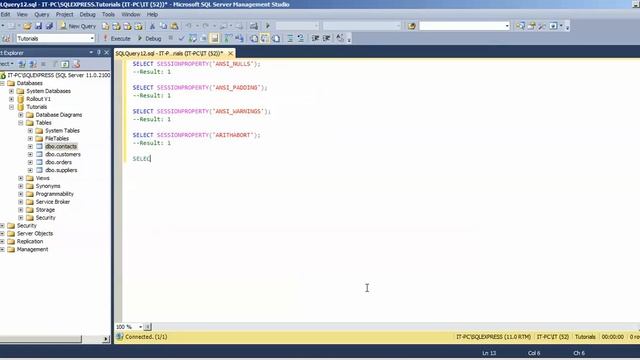Open the Connect dropdown in Object Explorer
Viewport: 640px width, 360px height.
pyautogui.click(x=6, y=64)
